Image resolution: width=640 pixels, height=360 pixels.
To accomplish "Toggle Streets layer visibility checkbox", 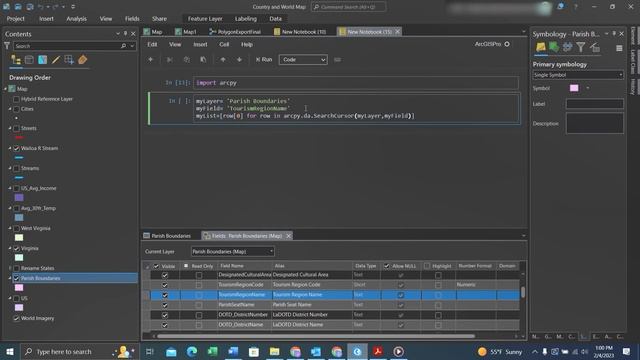I will point(16,128).
